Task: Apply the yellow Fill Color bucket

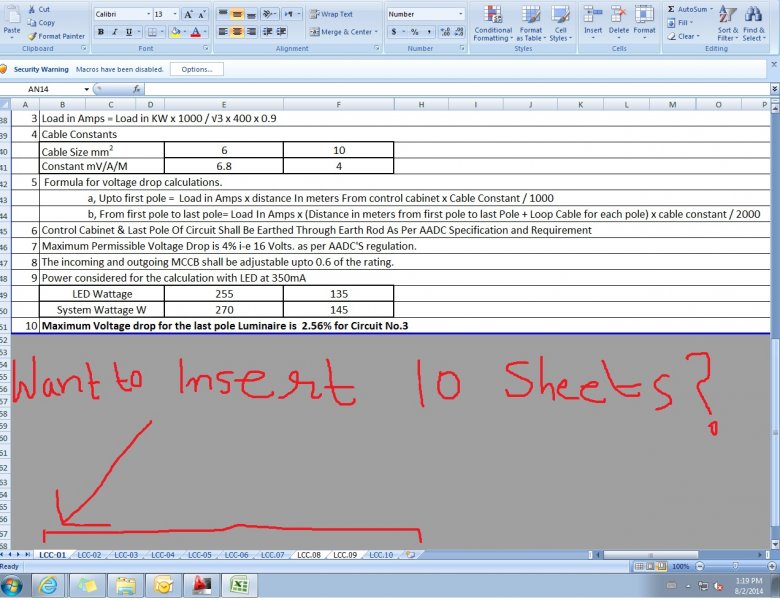Action: point(175,32)
